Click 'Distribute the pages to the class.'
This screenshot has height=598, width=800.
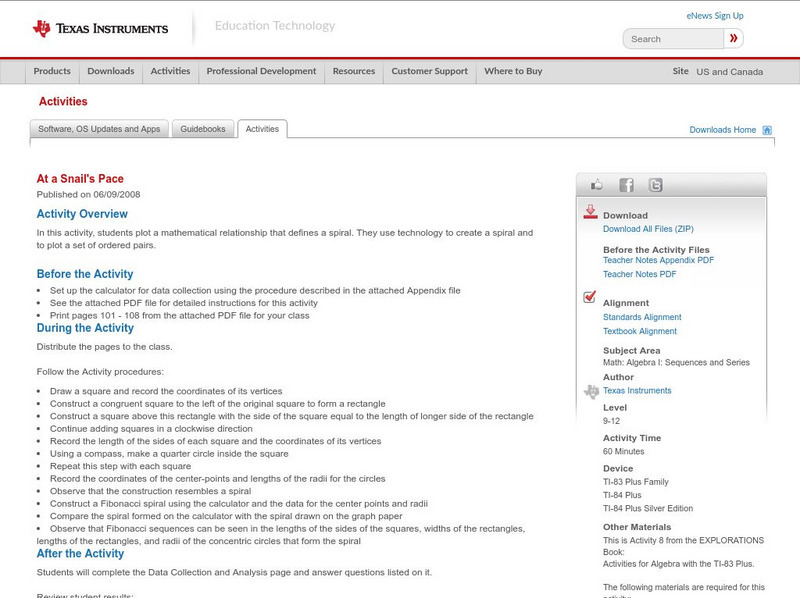coord(105,346)
